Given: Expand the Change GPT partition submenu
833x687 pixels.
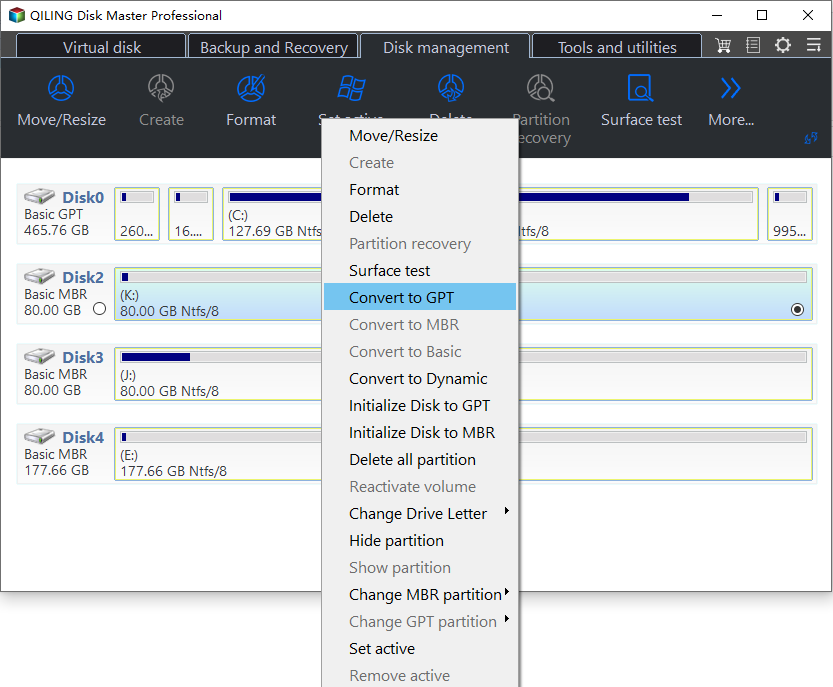Looking at the screenshot, I should click(x=420, y=621).
